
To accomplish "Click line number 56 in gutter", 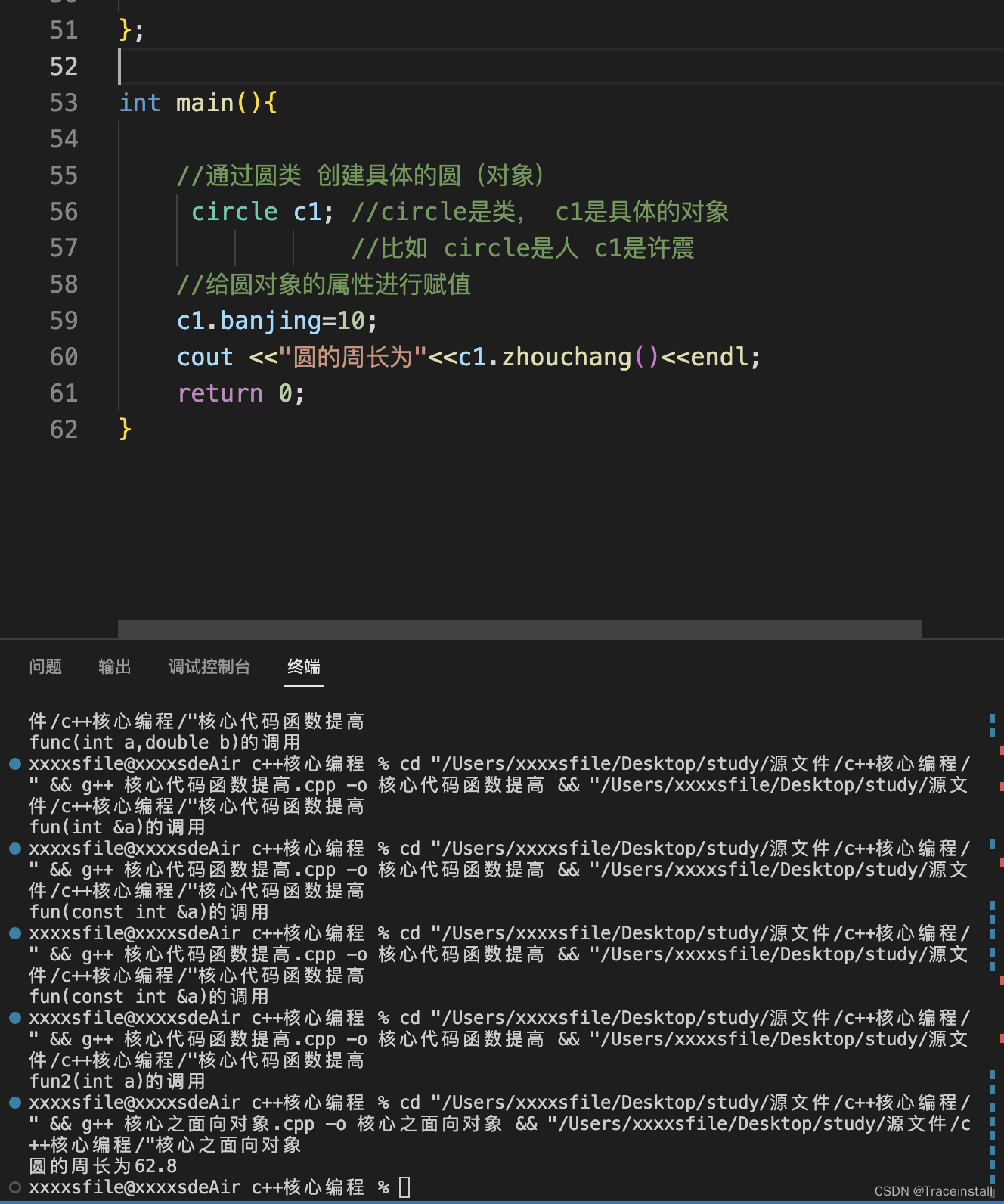I will click(64, 212).
